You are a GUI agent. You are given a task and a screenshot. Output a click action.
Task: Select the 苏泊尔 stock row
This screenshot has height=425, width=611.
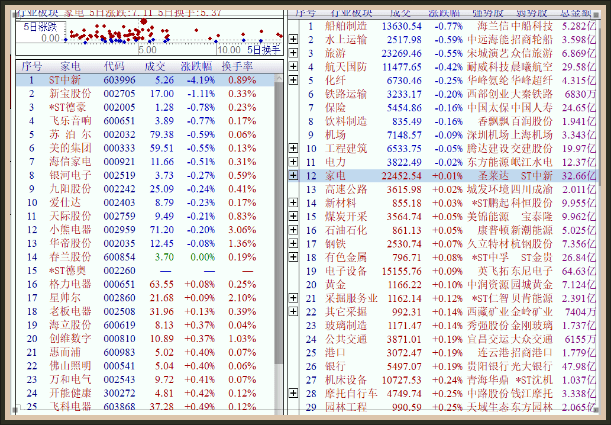coord(145,135)
